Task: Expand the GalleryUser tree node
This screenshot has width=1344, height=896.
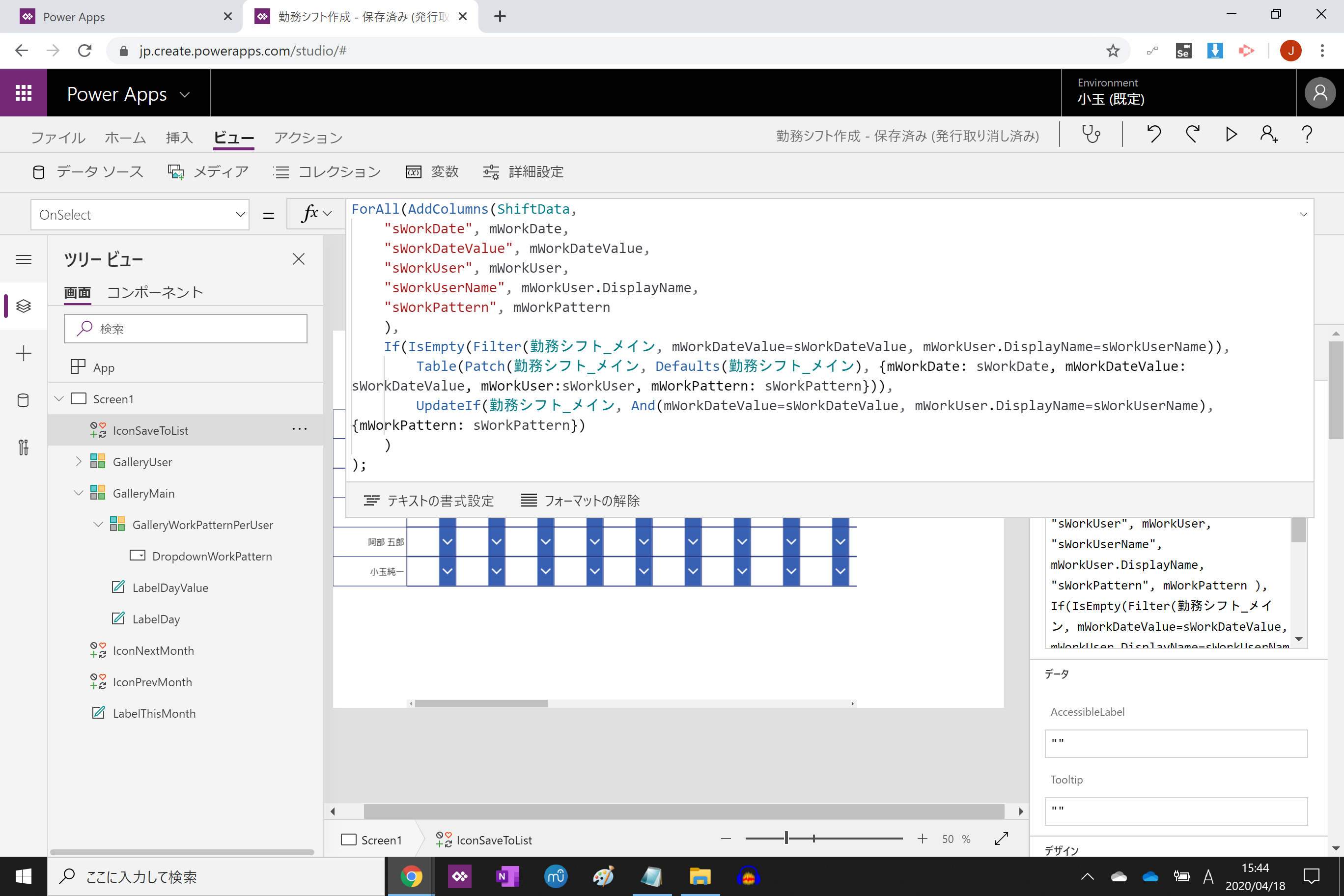Action: 78,462
